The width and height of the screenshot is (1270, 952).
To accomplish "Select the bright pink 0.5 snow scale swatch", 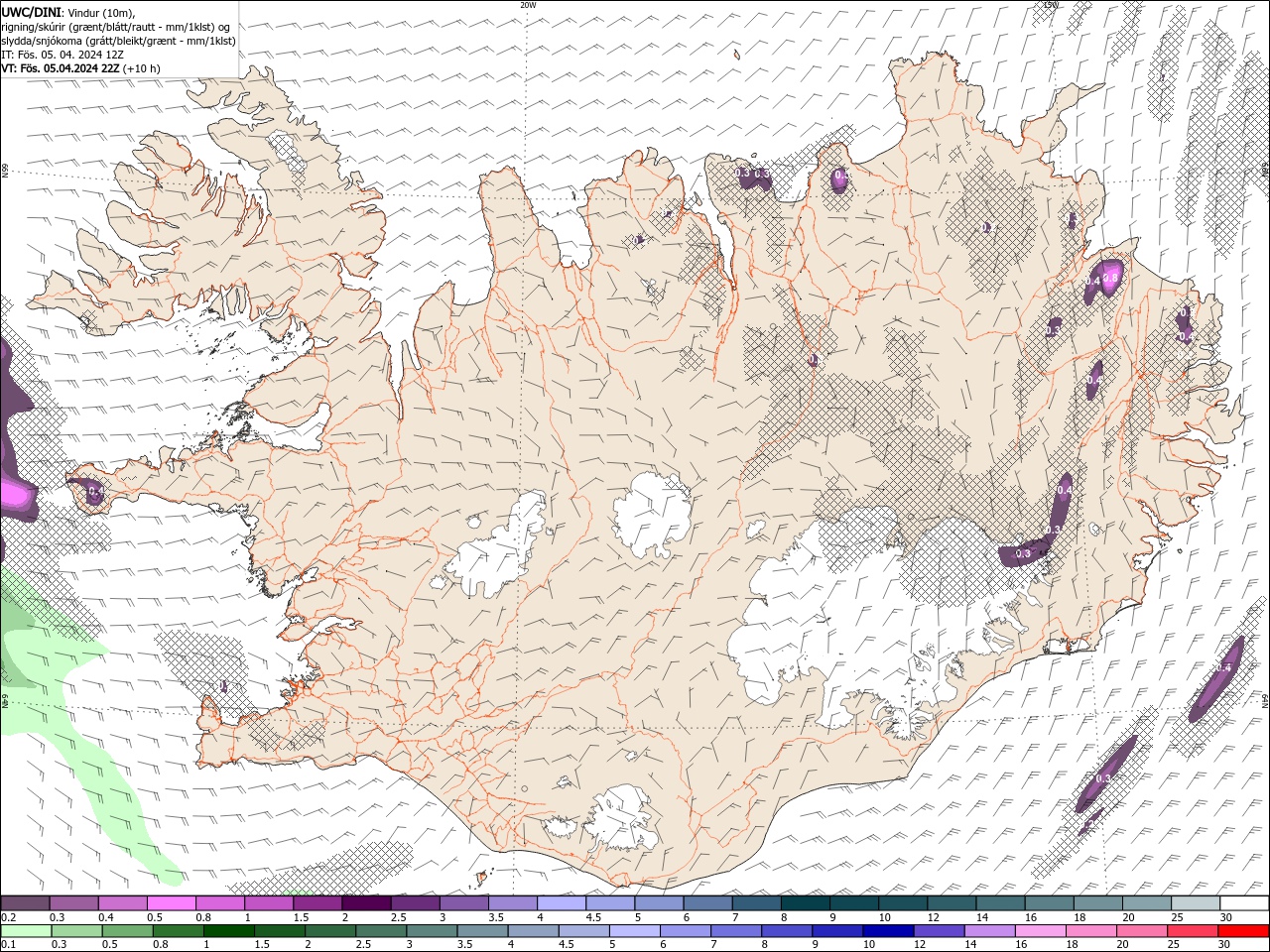I will (171, 903).
